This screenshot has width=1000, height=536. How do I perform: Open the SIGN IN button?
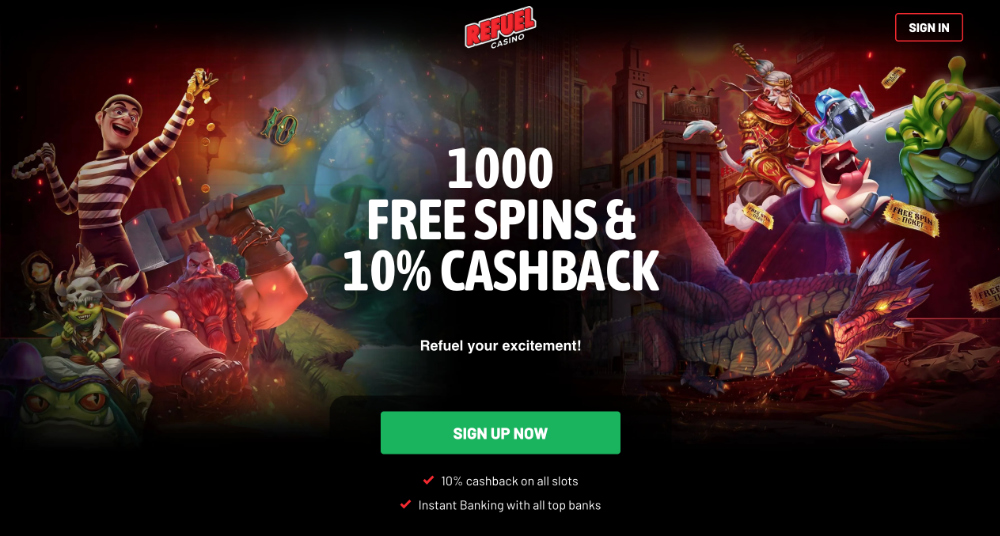pos(929,27)
